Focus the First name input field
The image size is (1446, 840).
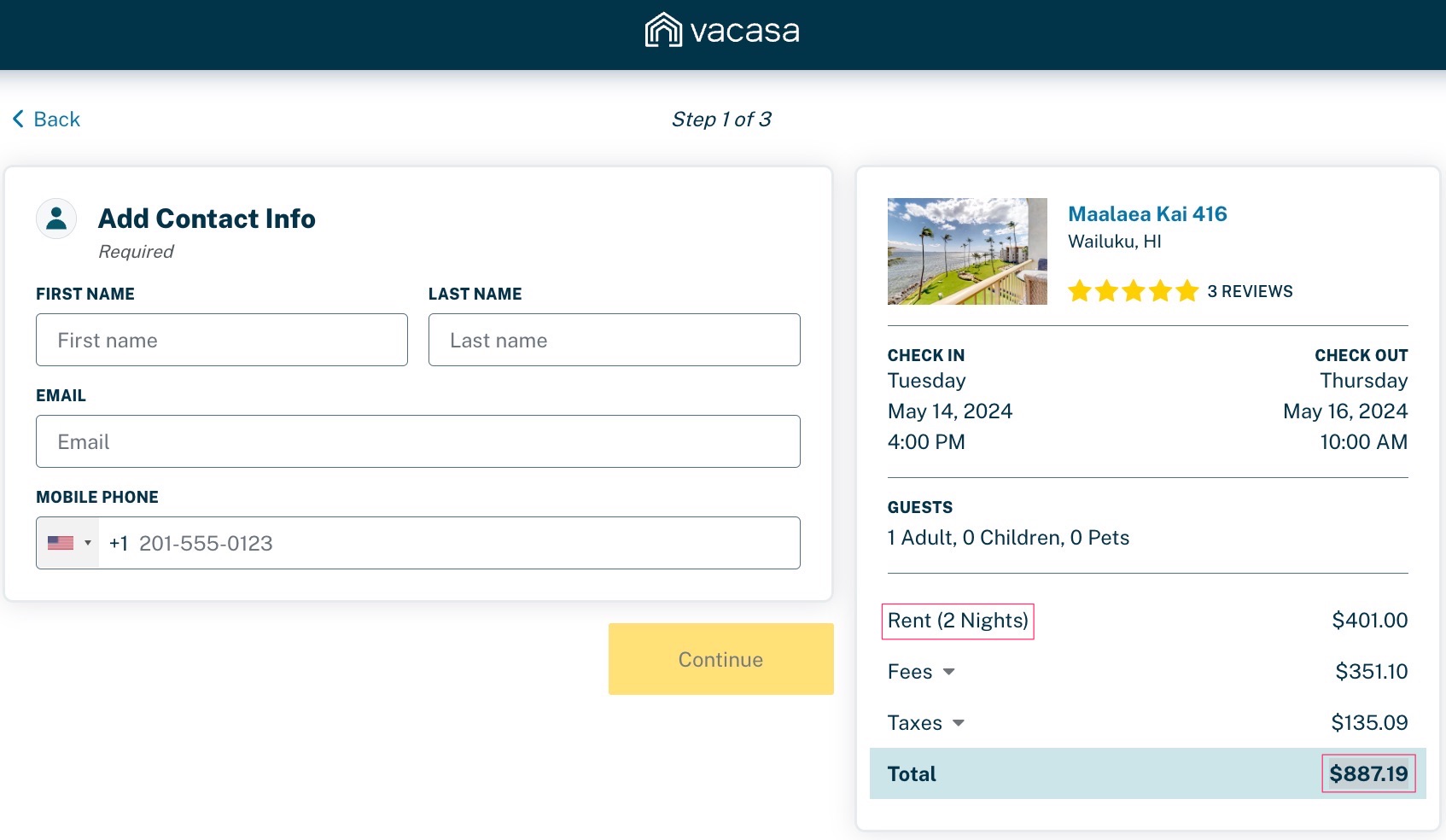point(222,340)
